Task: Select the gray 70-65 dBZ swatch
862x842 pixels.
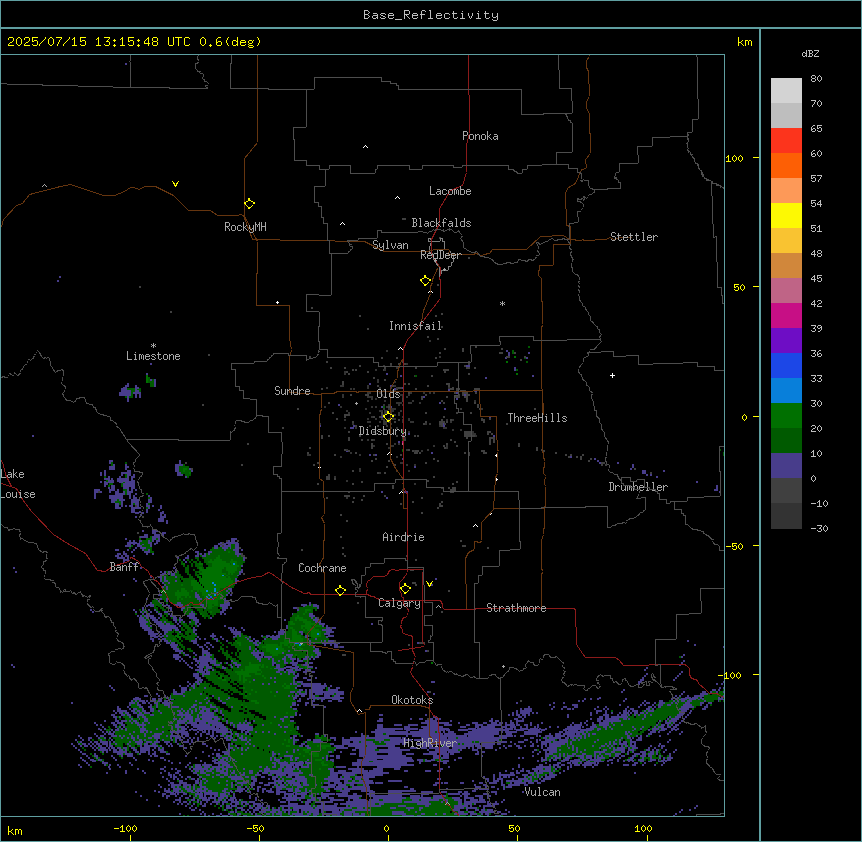Action: 786,115
